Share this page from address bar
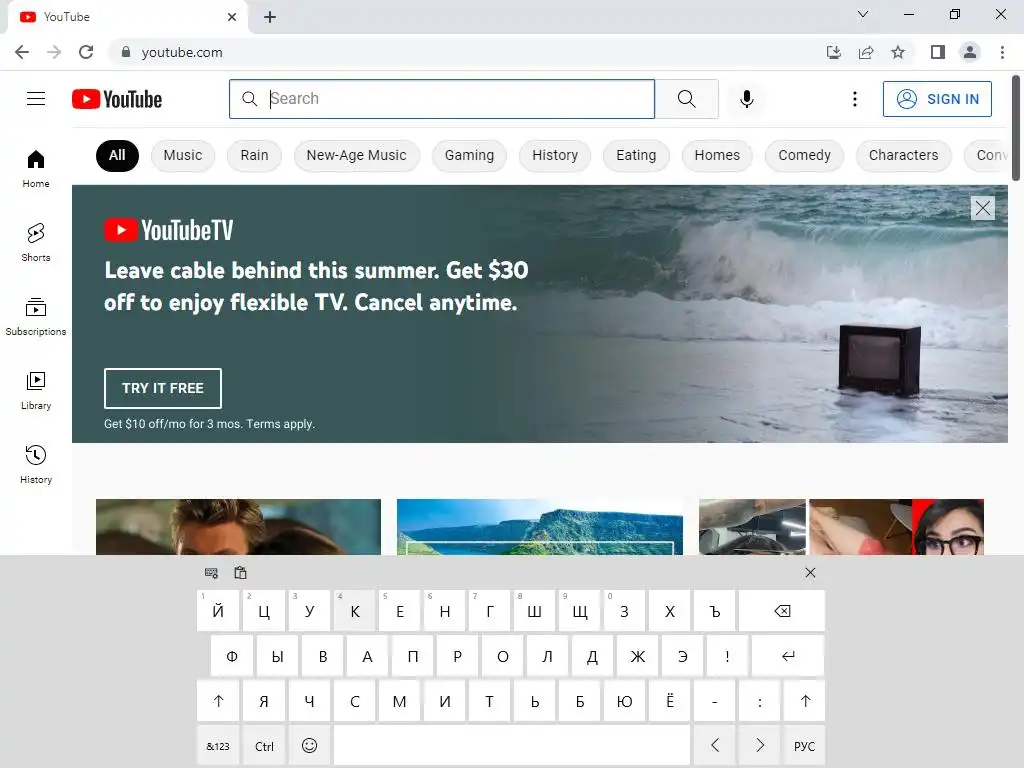Screen dimensions: 1024x768 (x=866, y=52)
